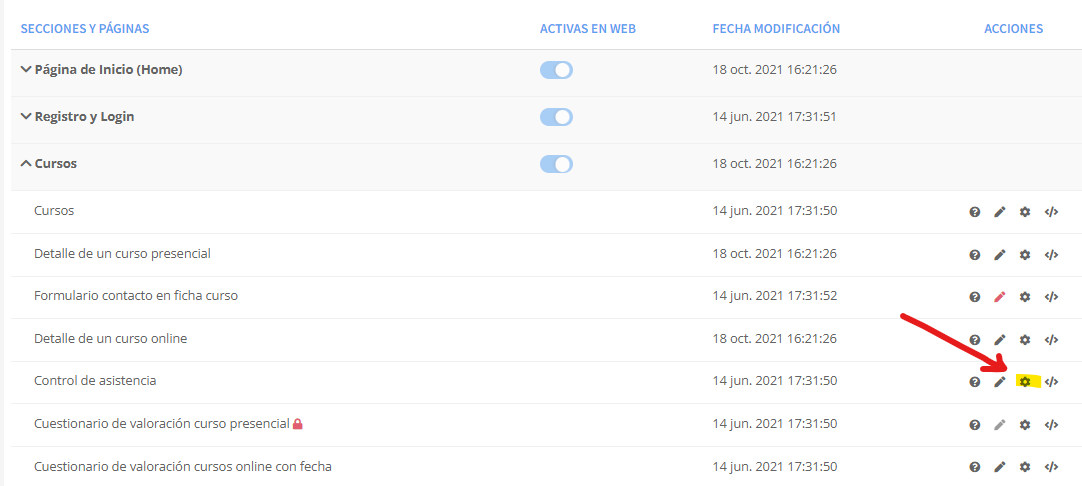Image resolution: width=1082 pixels, height=486 pixels.
Task: Click help icon on Control de asistencia row
Action: [974, 382]
